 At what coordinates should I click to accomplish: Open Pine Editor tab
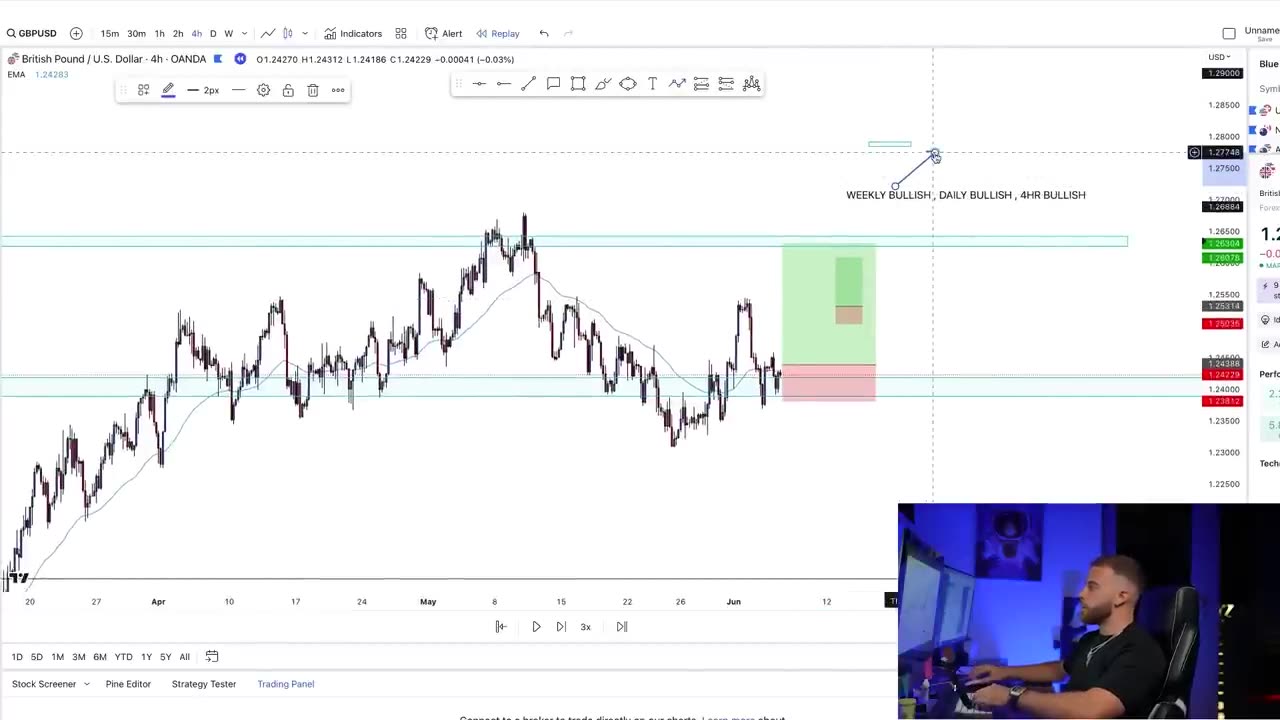(x=128, y=684)
